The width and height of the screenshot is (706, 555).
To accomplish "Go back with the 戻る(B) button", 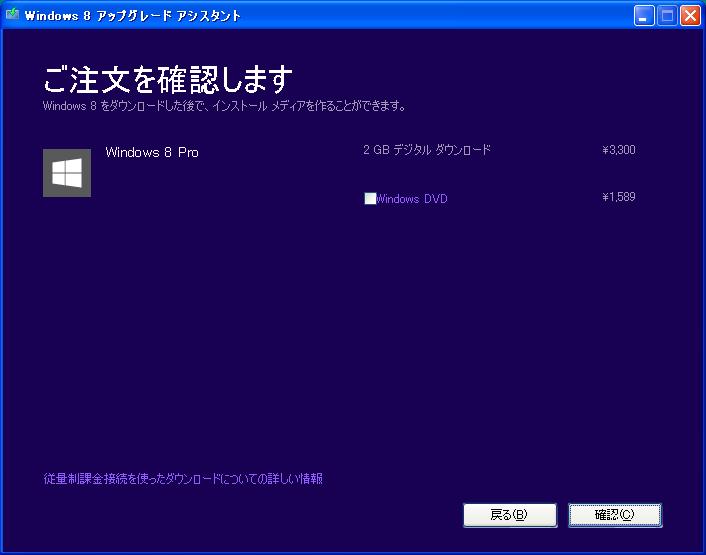I will click(510, 515).
